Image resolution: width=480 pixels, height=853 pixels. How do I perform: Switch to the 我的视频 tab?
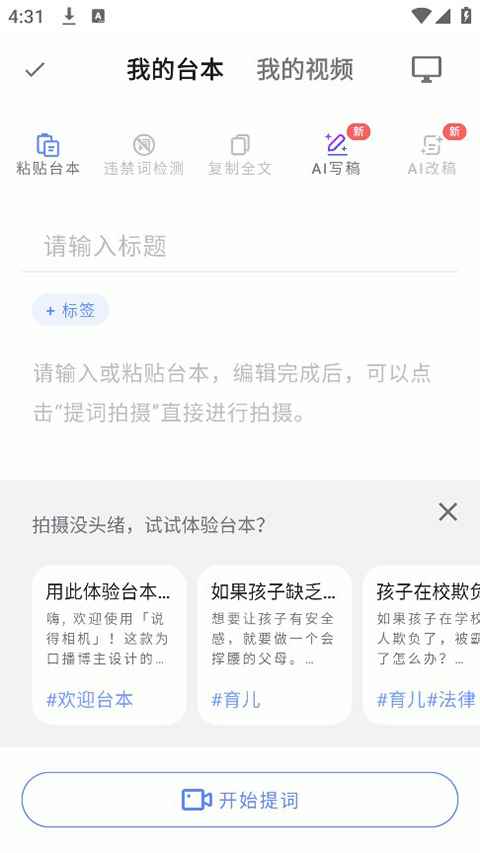(305, 70)
